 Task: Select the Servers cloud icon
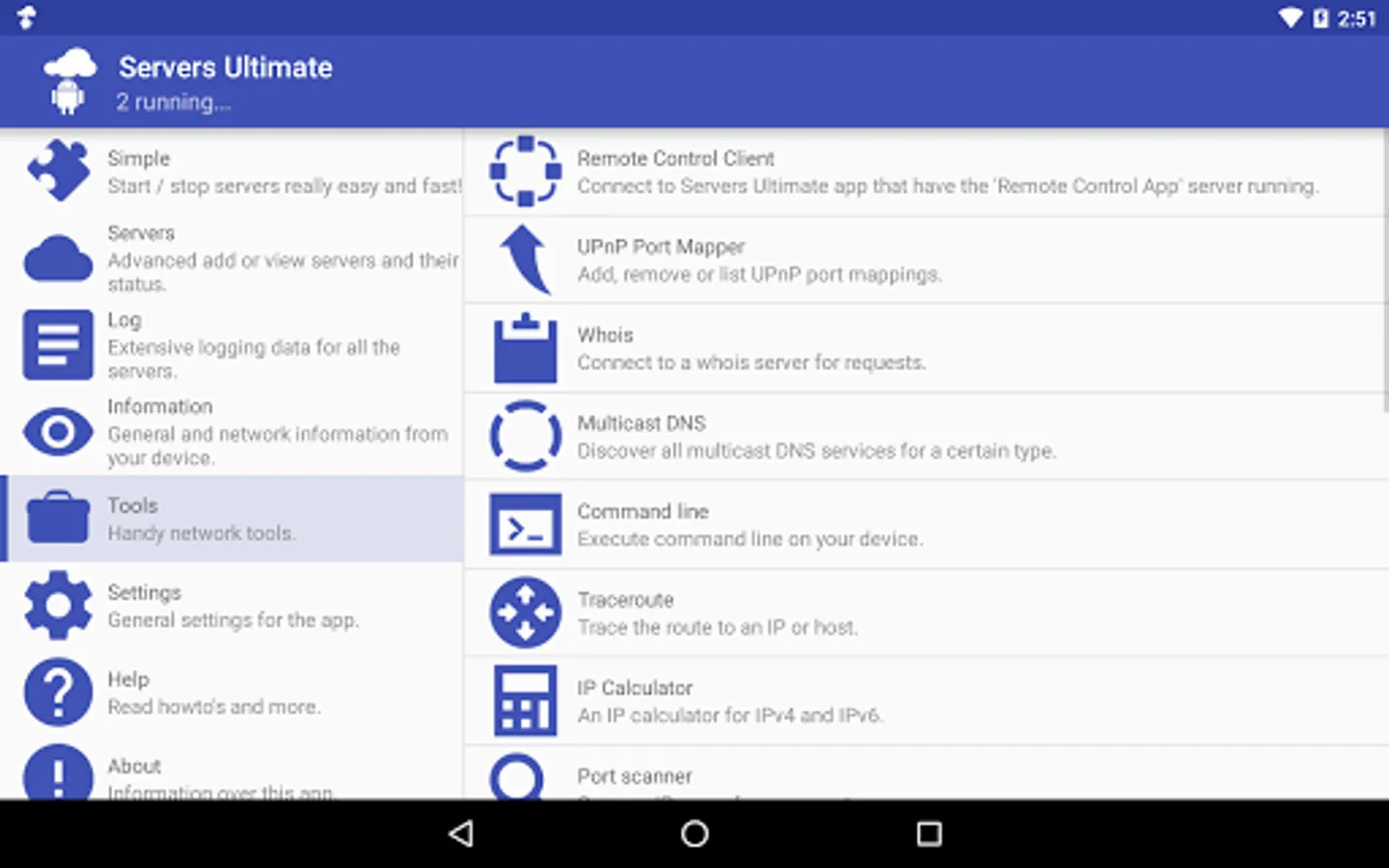point(58,258)
